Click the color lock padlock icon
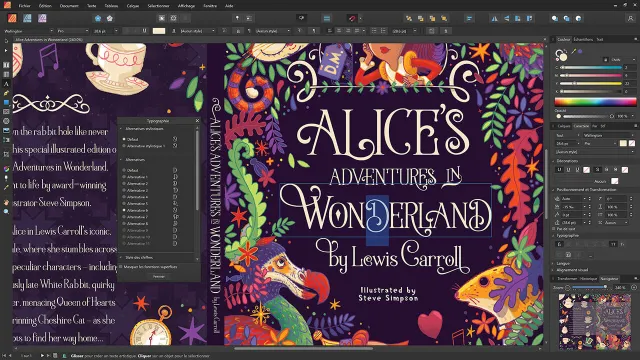The image size is (640, 360). point(605,60)
